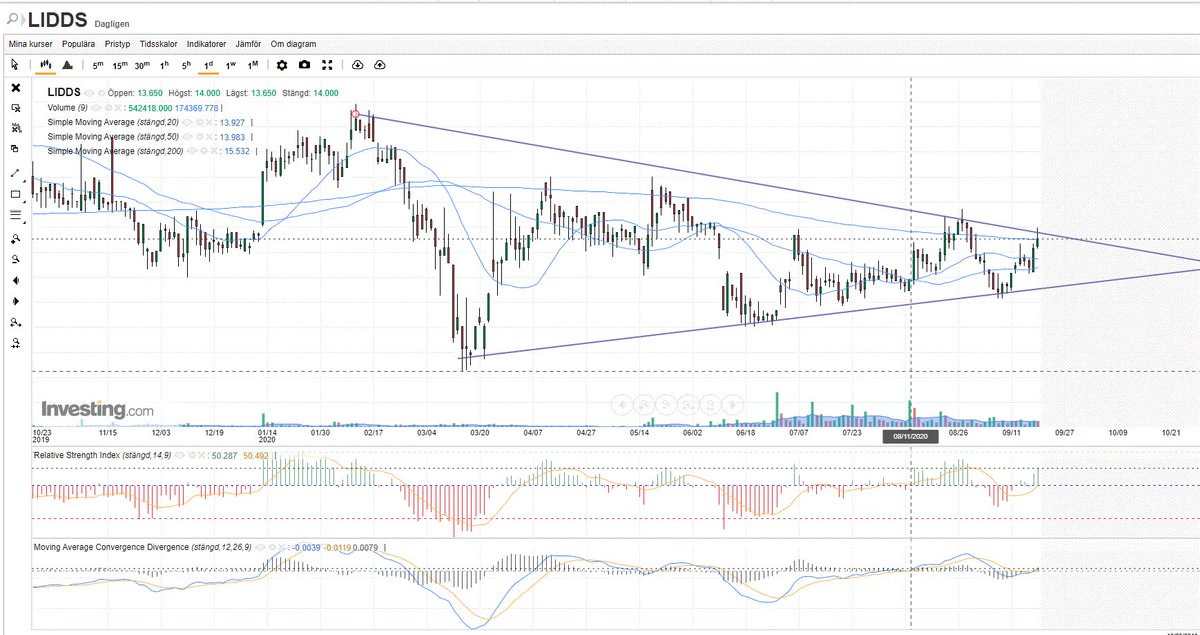This screenshot has height=635, width=1200.
Task: Open the Jämför menu
Action: 249,44
